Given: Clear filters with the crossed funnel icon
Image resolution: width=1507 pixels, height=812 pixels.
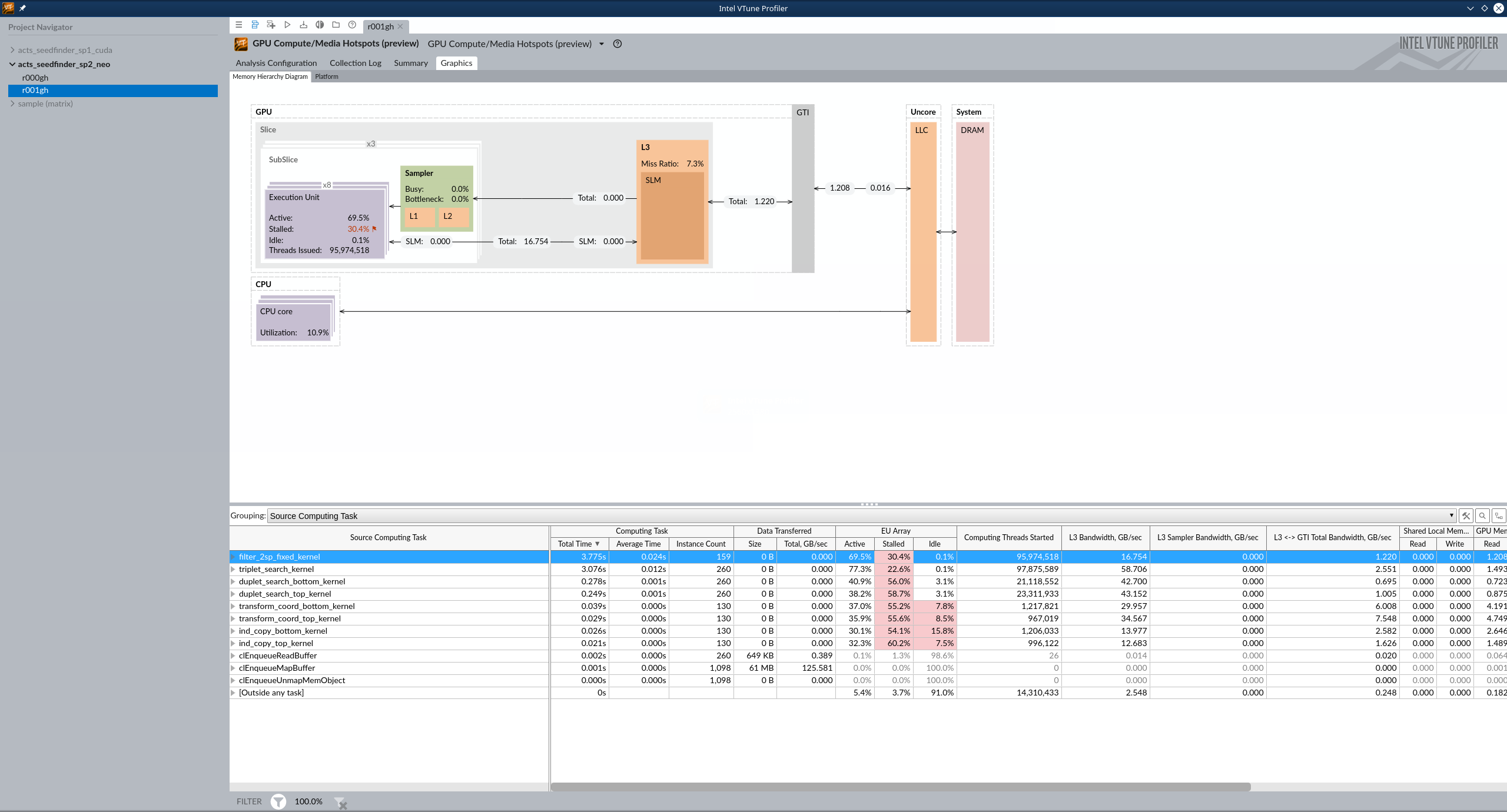Looking at the screenshot, I should (x=340, y=803).
